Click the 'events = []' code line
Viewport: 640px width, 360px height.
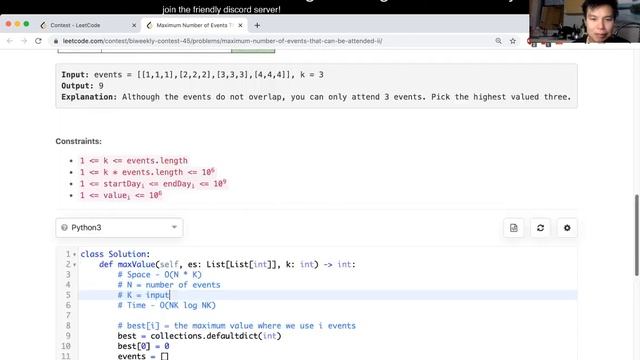pos(143,356)
